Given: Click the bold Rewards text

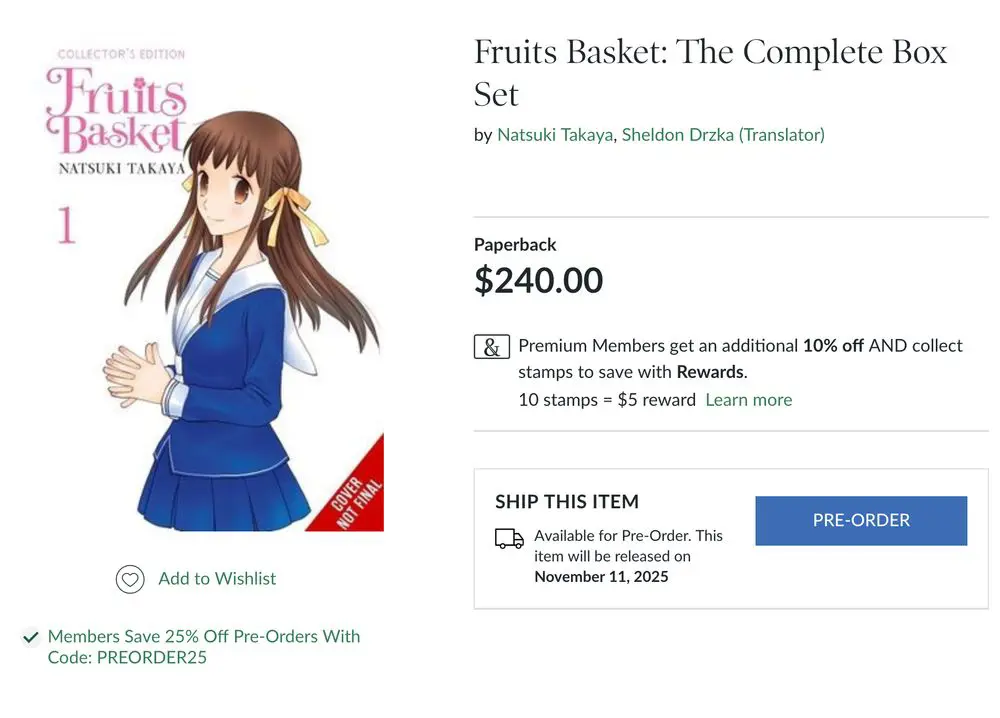Looking at the screenshot, I should (x=710, y=373).
